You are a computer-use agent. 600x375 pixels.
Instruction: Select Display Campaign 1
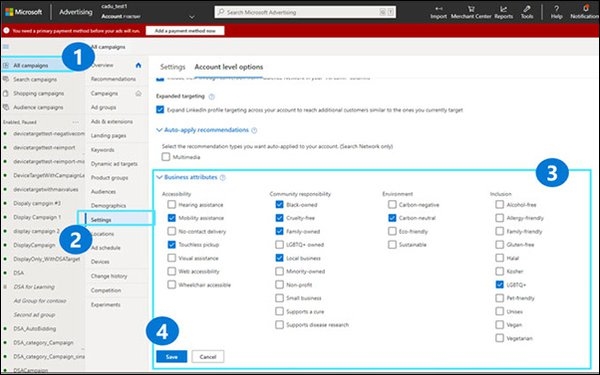pos(37,217)
